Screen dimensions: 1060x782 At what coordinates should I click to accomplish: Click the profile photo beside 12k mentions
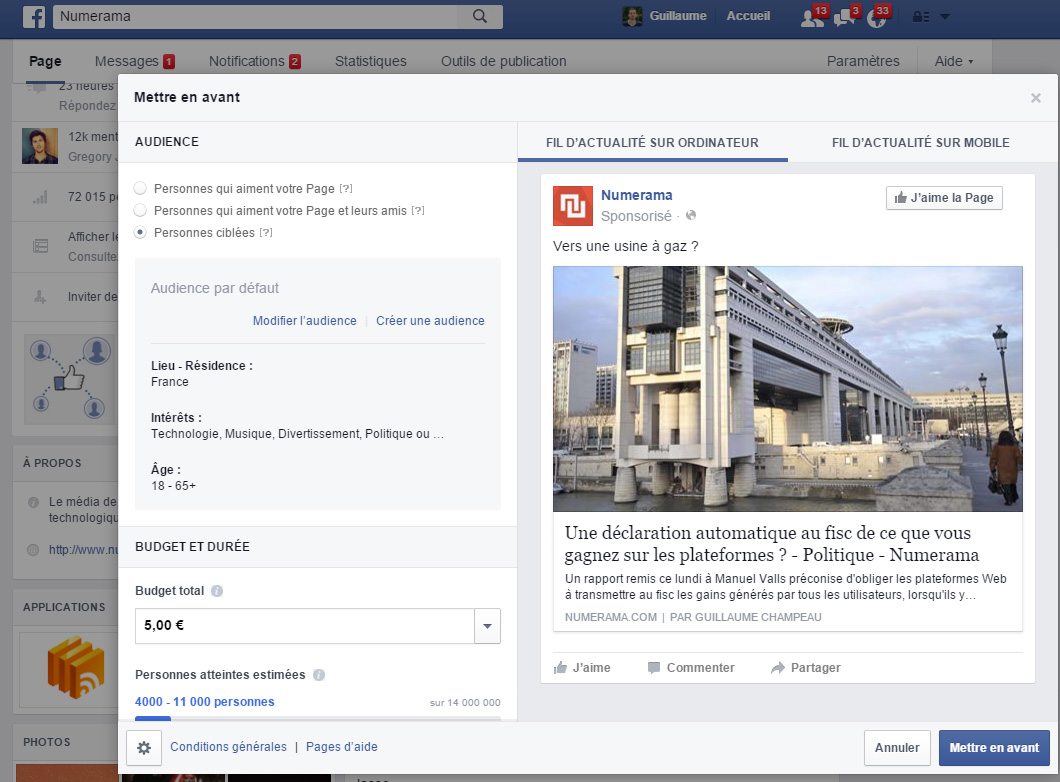(x=40, y=146)
